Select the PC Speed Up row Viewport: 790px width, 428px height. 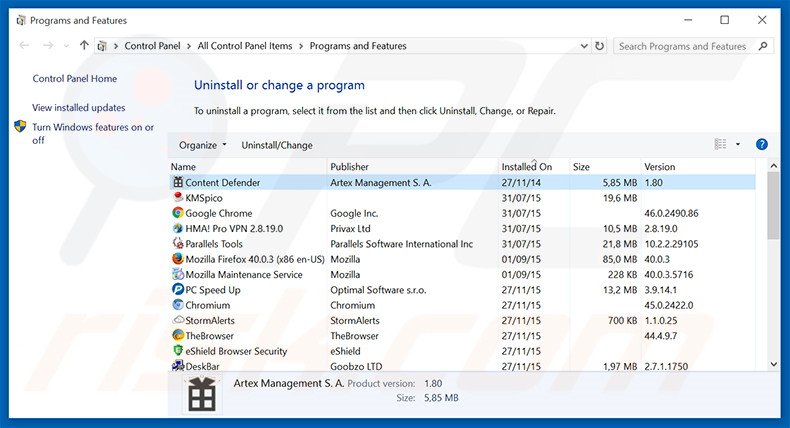(x=462, y=290)
